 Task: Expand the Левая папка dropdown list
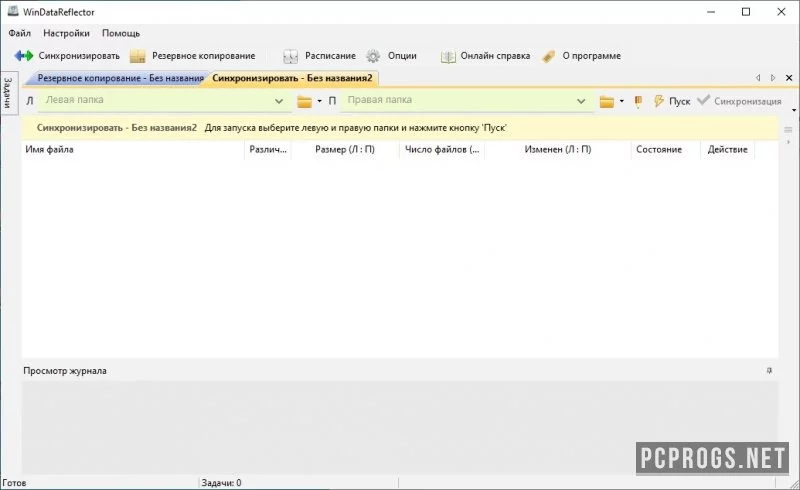coord(279,101)
